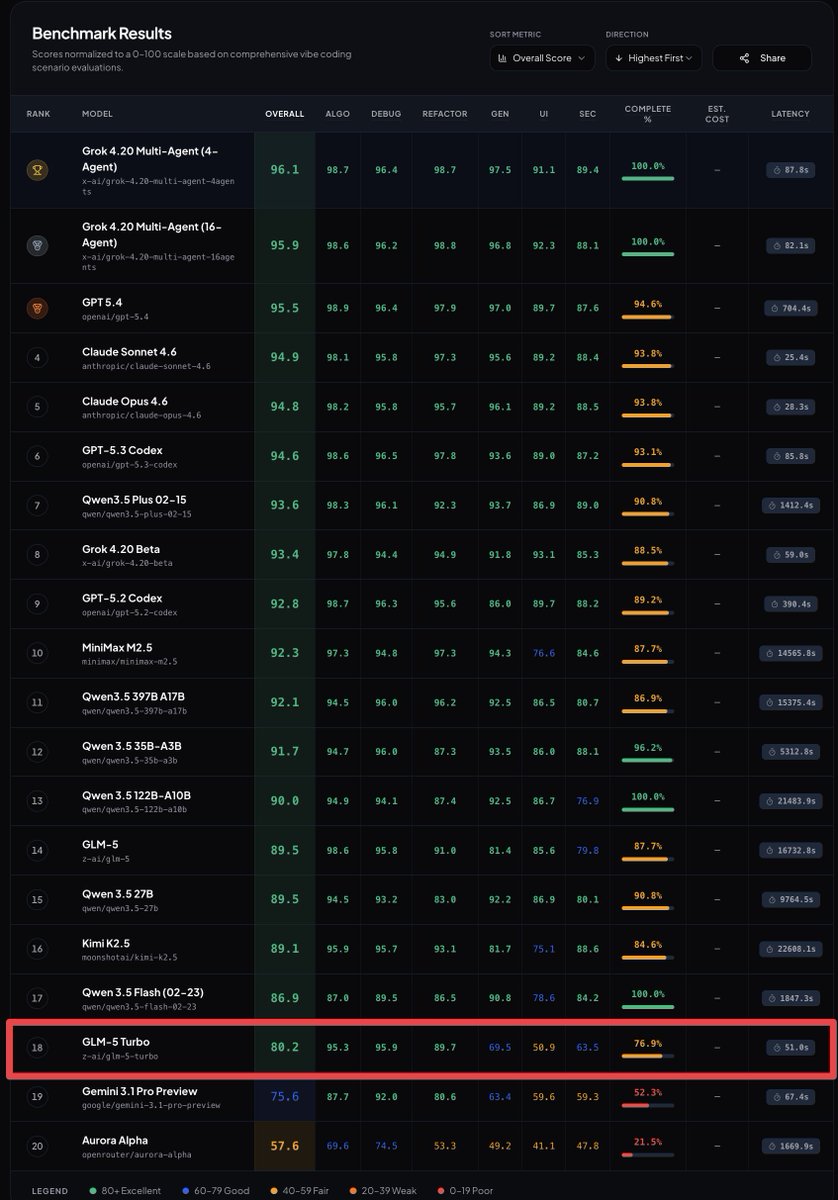Viewport: 838px width, 1200px height.
Task: Open the Overall Score sort metric dropdown
Action: pyautogui.click(x=543, y=58)
